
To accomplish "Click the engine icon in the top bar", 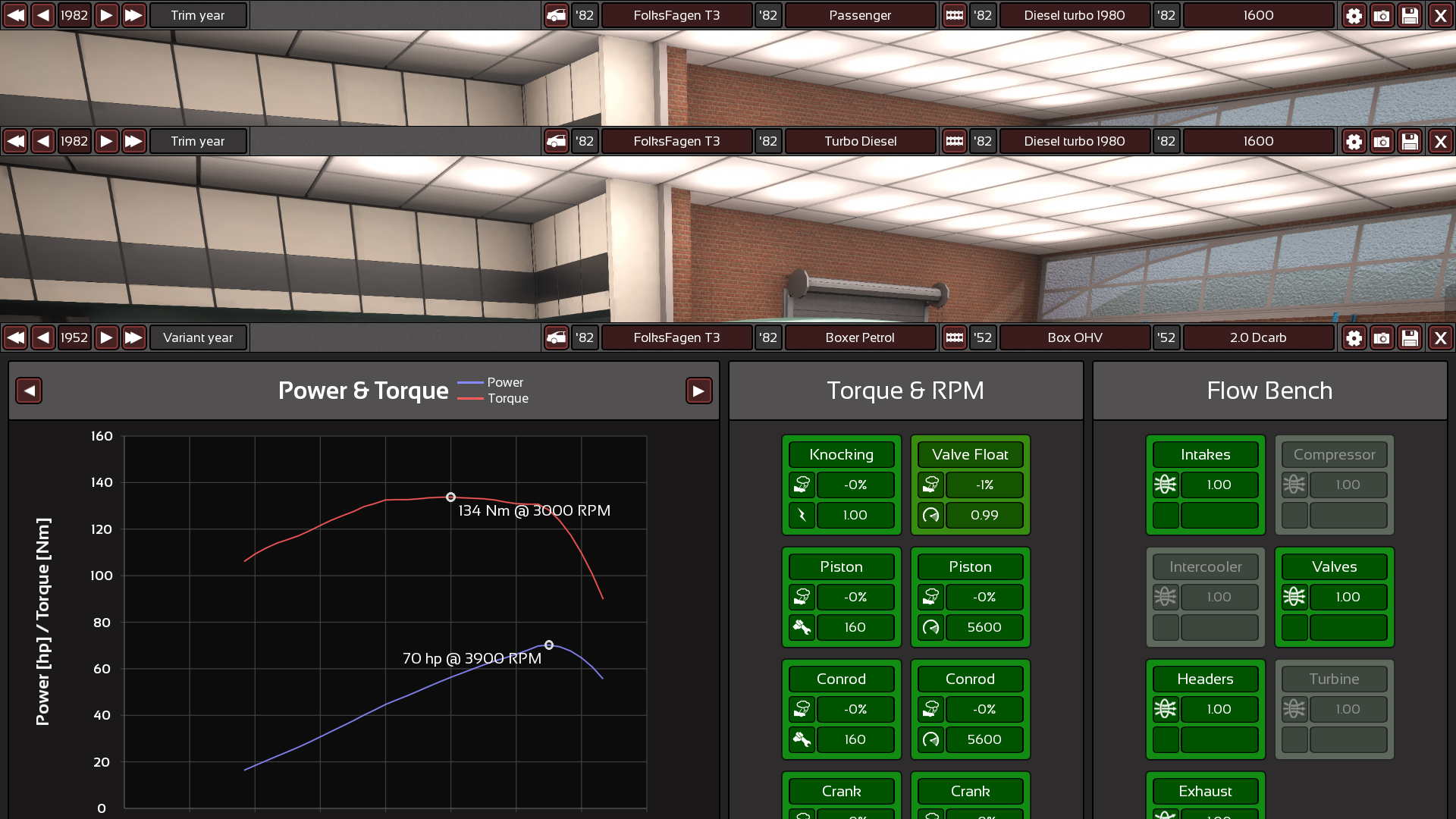I will pyautogui.click(x=954, y=15).
